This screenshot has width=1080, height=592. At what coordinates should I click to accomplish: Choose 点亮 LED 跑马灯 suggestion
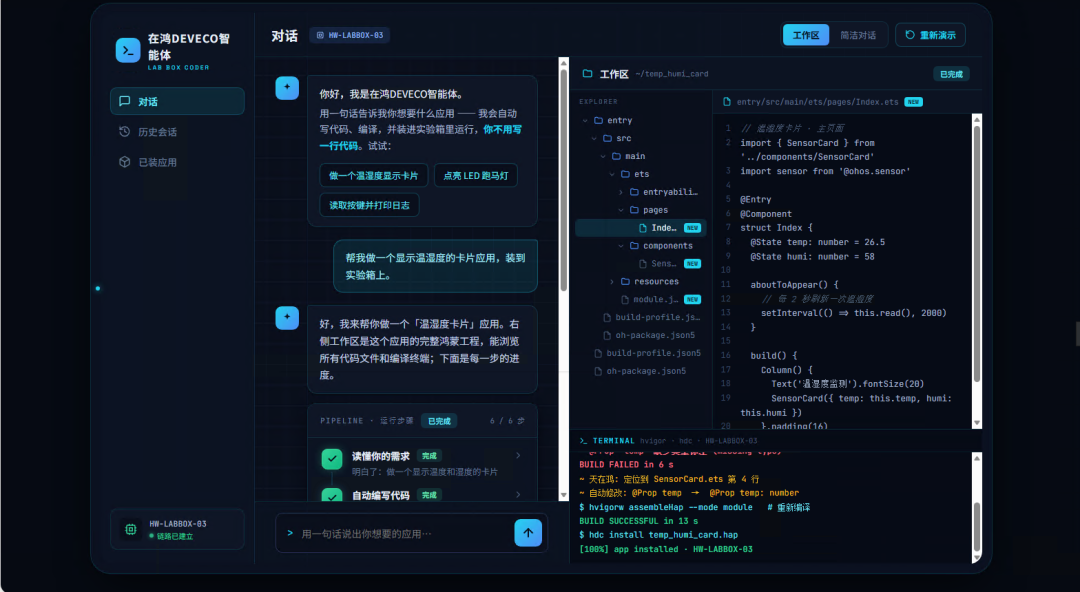tap(475, 176)
